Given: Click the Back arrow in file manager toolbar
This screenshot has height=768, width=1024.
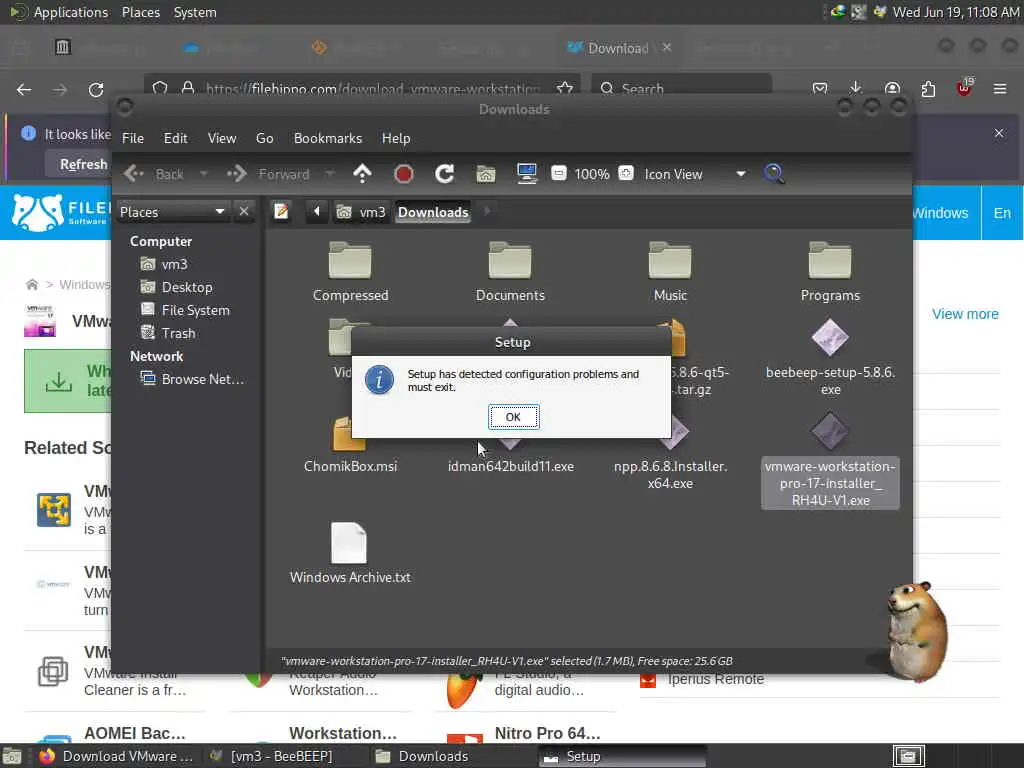Looking at the screenshot, I should (x=154, y=174).
